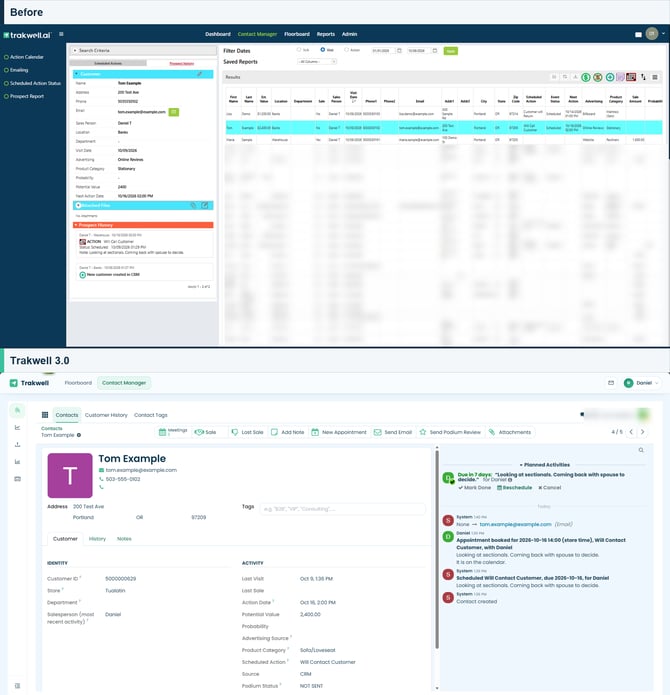Open the Saved Reports All Columns dropdown
Screen dimensions: 670x695
pyautogui.click(x=317, y=62)
